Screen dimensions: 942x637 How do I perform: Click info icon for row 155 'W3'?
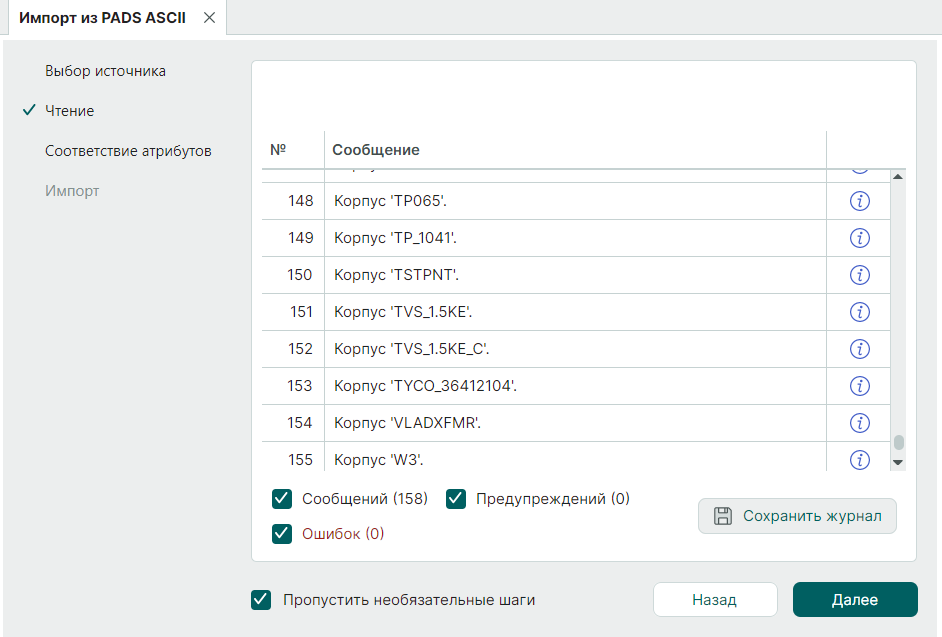(858, 460)
